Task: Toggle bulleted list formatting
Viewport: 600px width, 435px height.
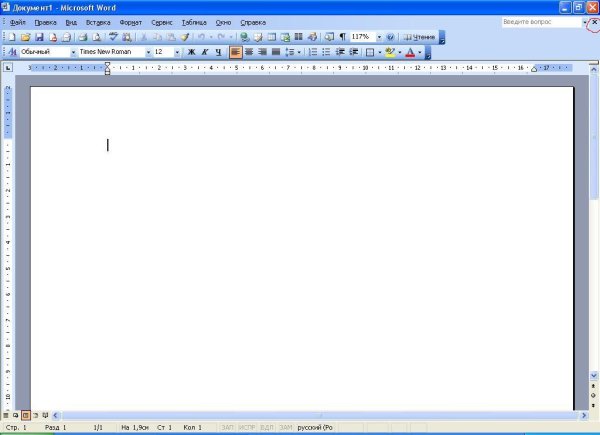Action: [x=326, y=52]
